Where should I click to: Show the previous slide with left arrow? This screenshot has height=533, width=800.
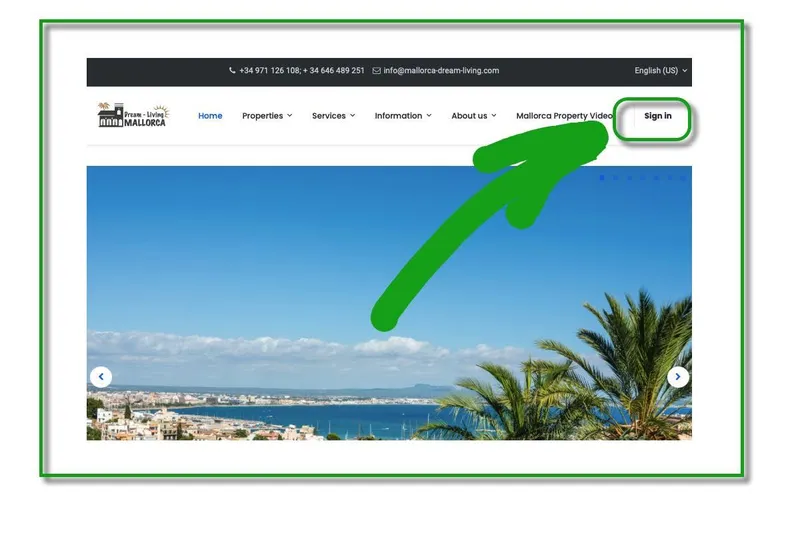click(101, 377)
